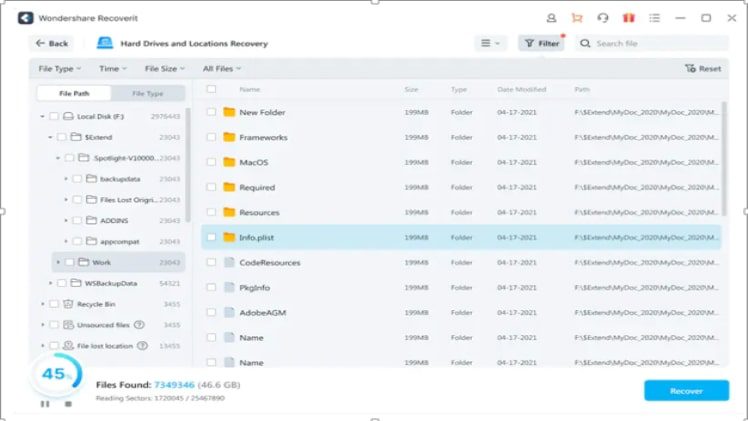The width and height of the screenshot is (748, 421).
Task: Open the shopping cart icon
Action: [x=577, y=18]
